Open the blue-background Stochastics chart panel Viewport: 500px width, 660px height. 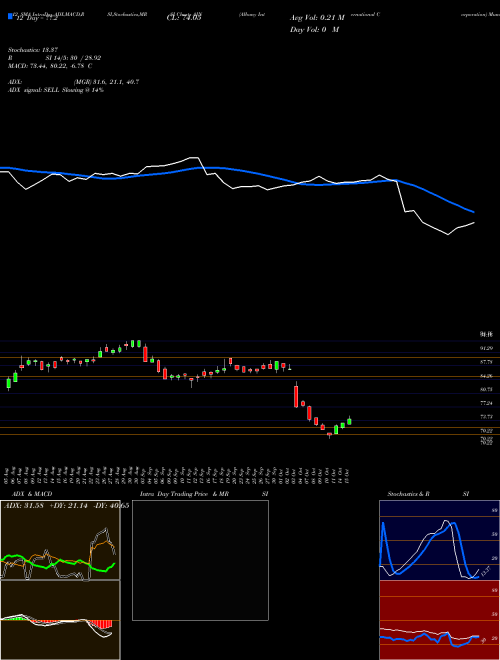pos(439,540)
